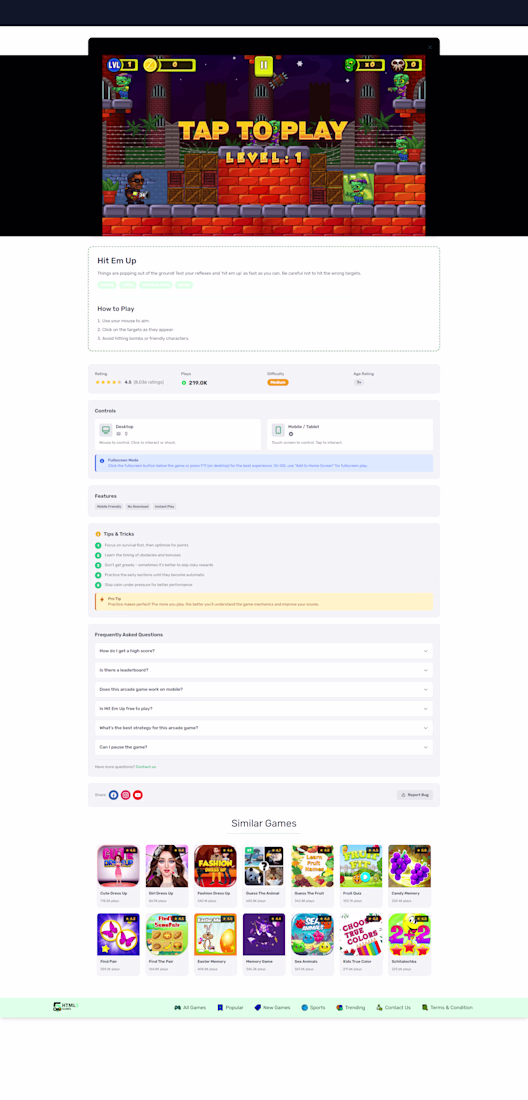Click the Report Bug button
528x1100 pixels.
click(415, 795)
